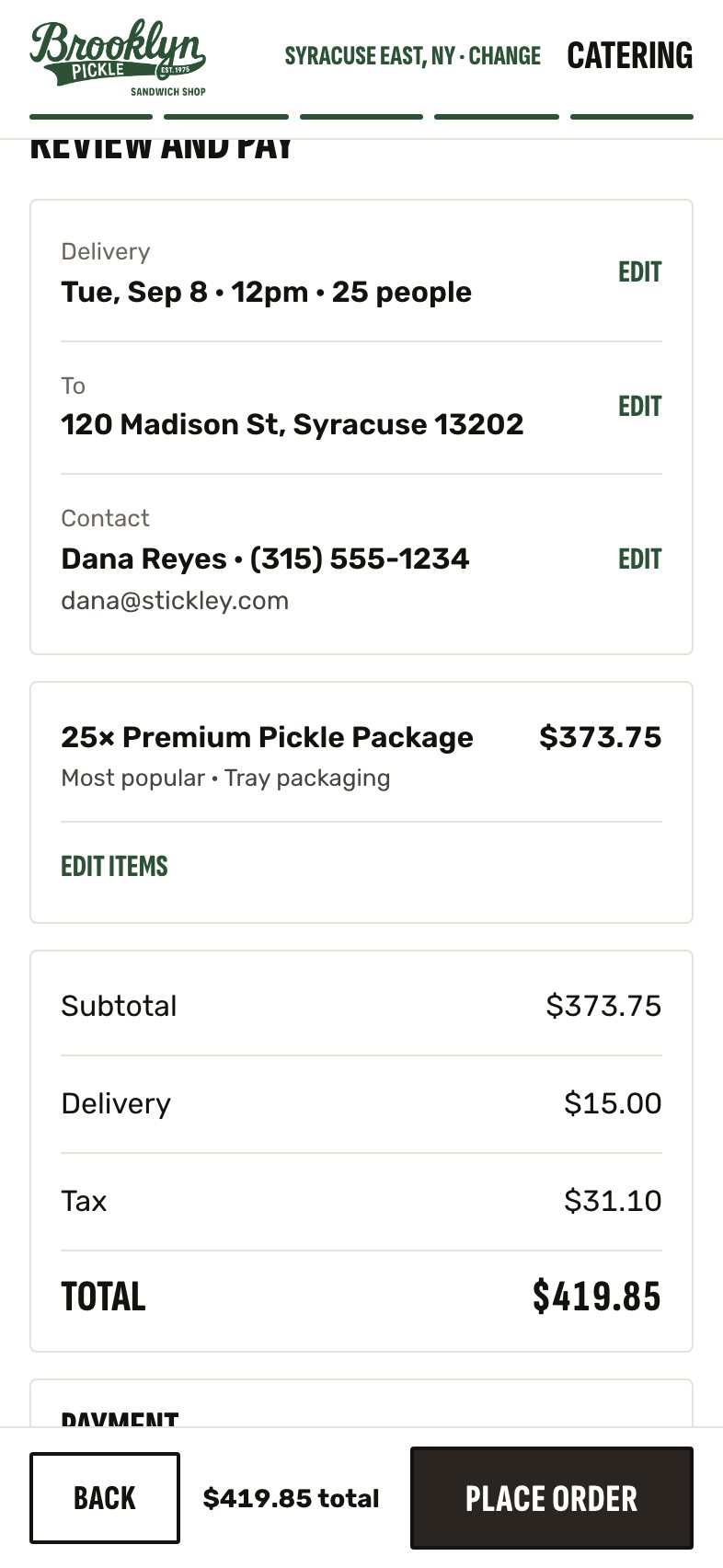Viewport: 723px width, 1568px height.
Task: Change the Syracuse East, NY location
Action: point(413,56)
